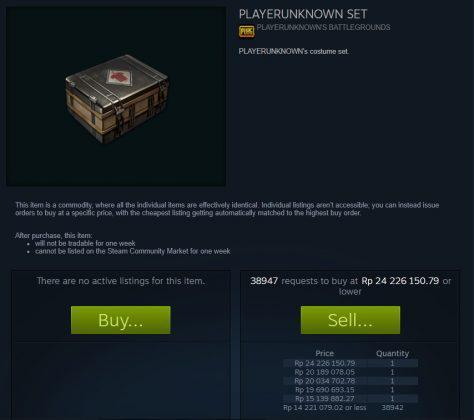Viewport: 474px width, 420px height.
Task: Click the Quantity column header
Action: (392, 354)
